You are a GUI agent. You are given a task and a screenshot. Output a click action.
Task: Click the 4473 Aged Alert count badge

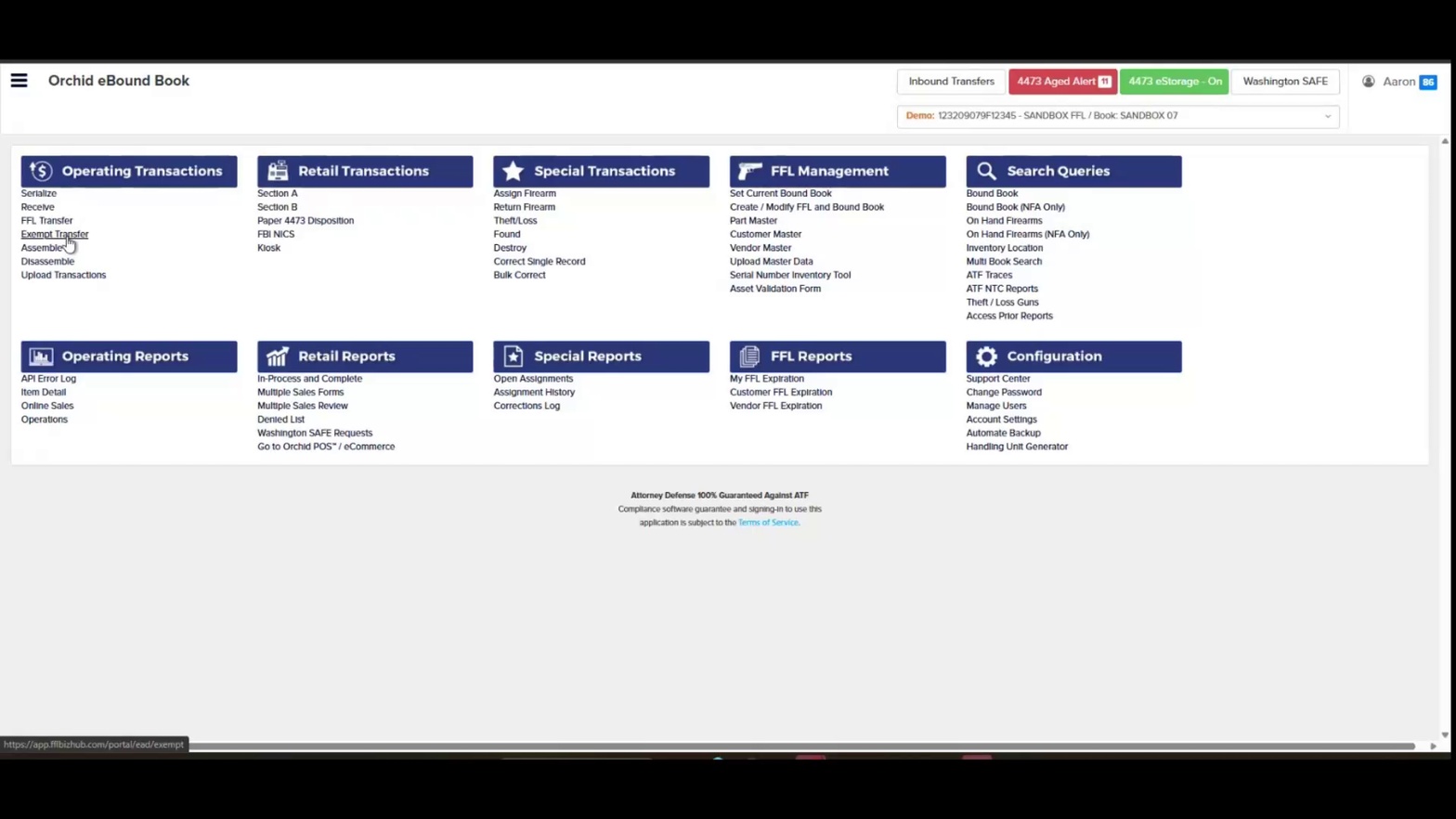(1105, 82)
